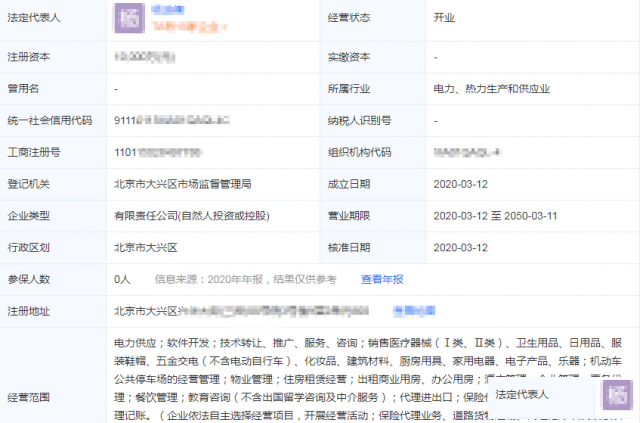Click the insured count 0人
The width and height of the screenshot is (640, 423).
click(122, 279)
